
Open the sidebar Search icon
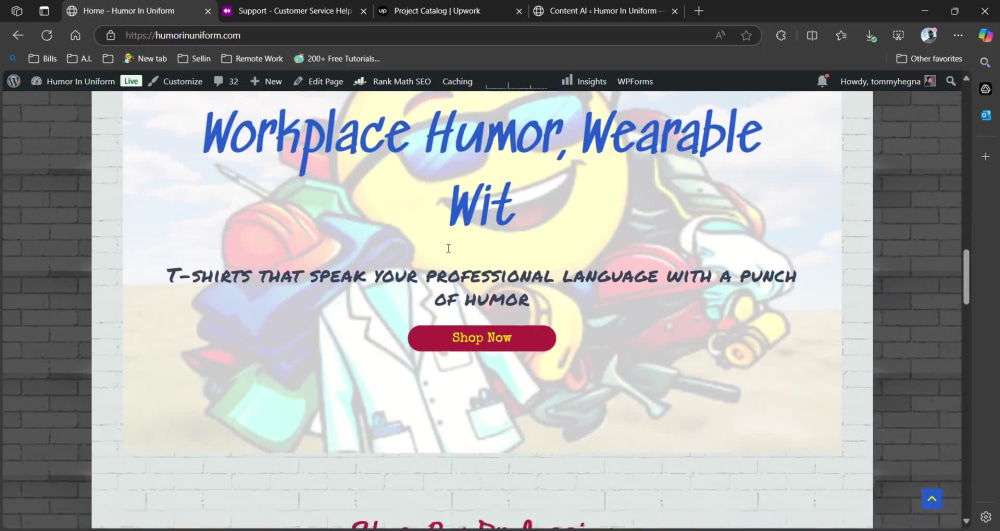coord(985,62)
